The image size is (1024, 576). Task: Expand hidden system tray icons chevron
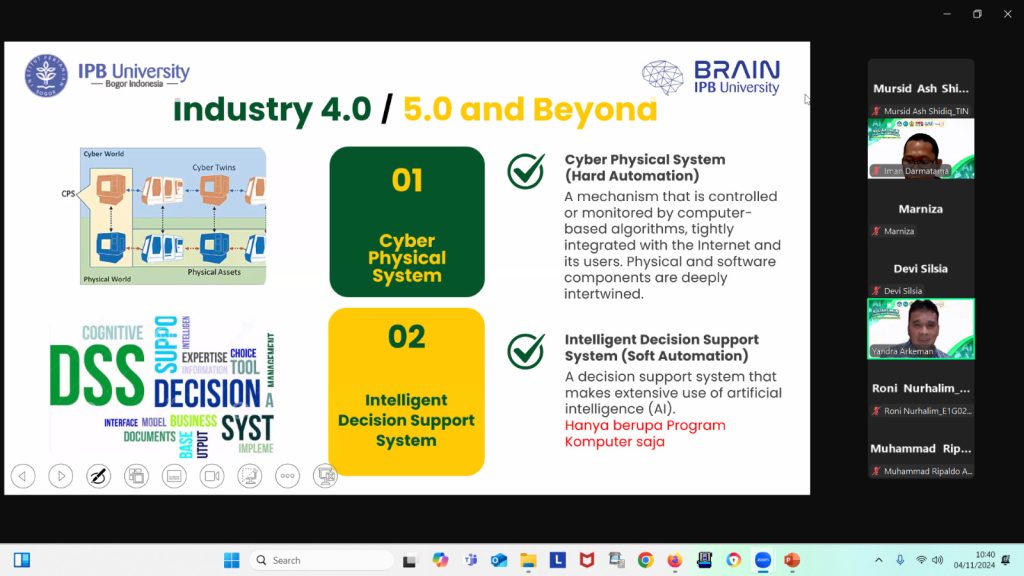(x=879, y=560)
